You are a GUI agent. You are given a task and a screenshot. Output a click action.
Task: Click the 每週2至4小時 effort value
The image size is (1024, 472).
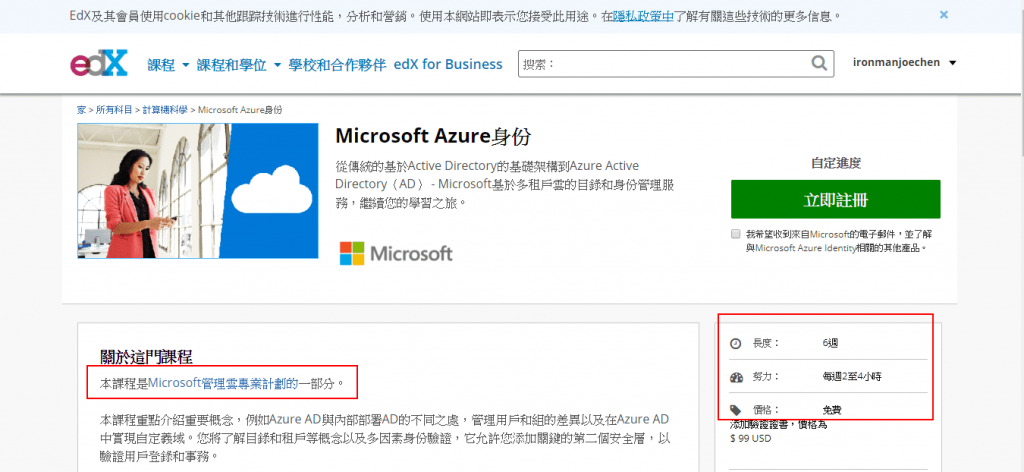(852, 377)
